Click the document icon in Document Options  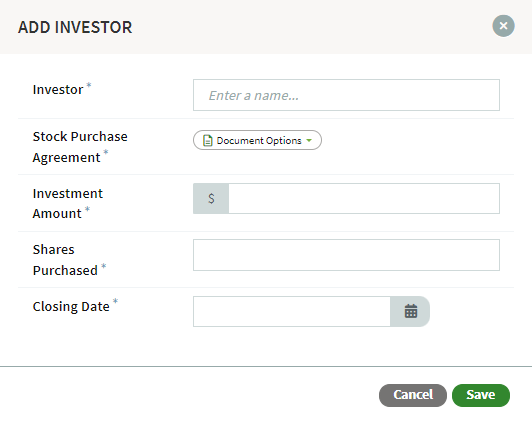pyautogui.click(x=208, y=140)
